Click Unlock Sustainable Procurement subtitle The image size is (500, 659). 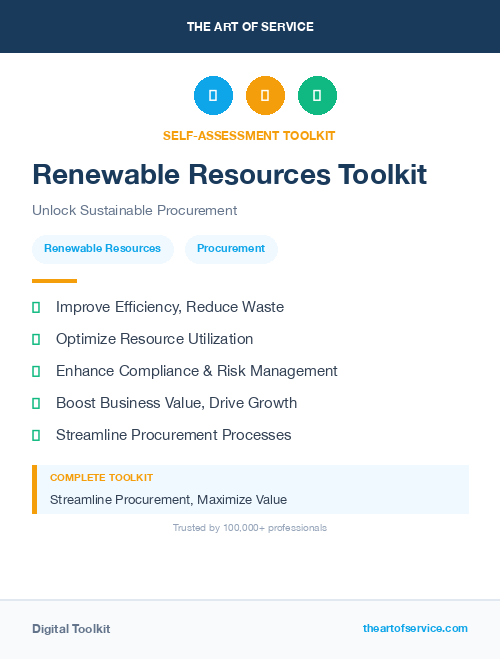click(134, 210)
